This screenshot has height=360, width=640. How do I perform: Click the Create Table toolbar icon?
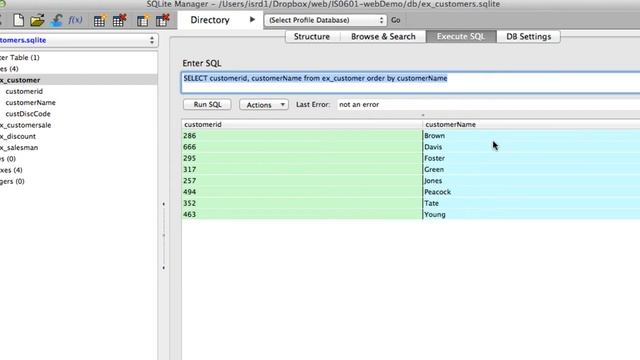click(100, 20)
